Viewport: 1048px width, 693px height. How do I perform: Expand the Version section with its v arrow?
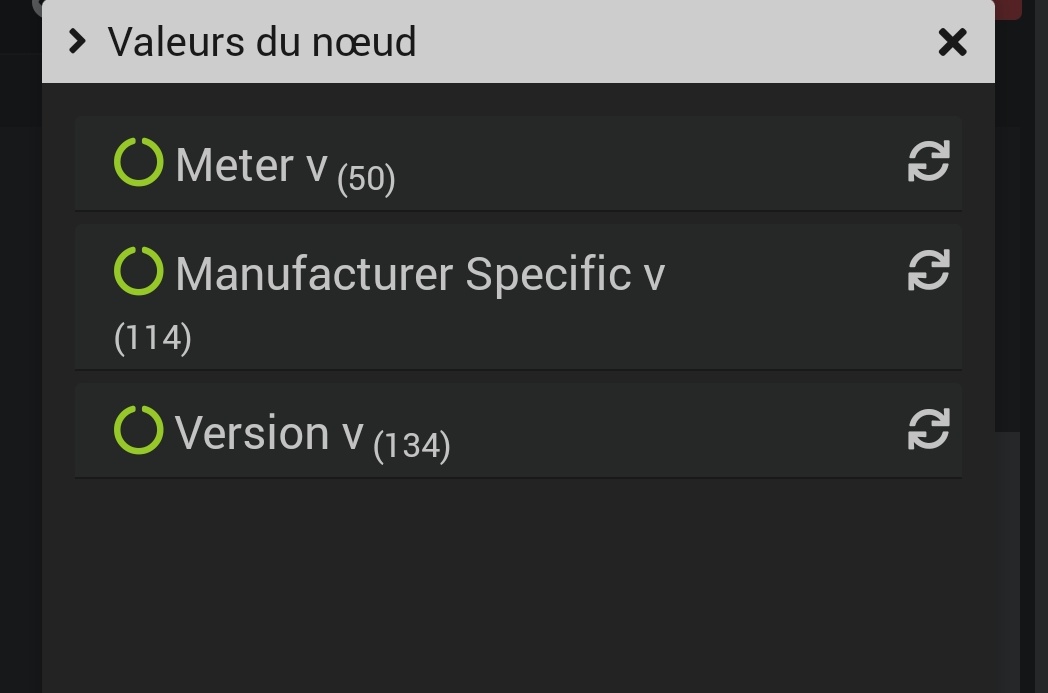[352, 434]
